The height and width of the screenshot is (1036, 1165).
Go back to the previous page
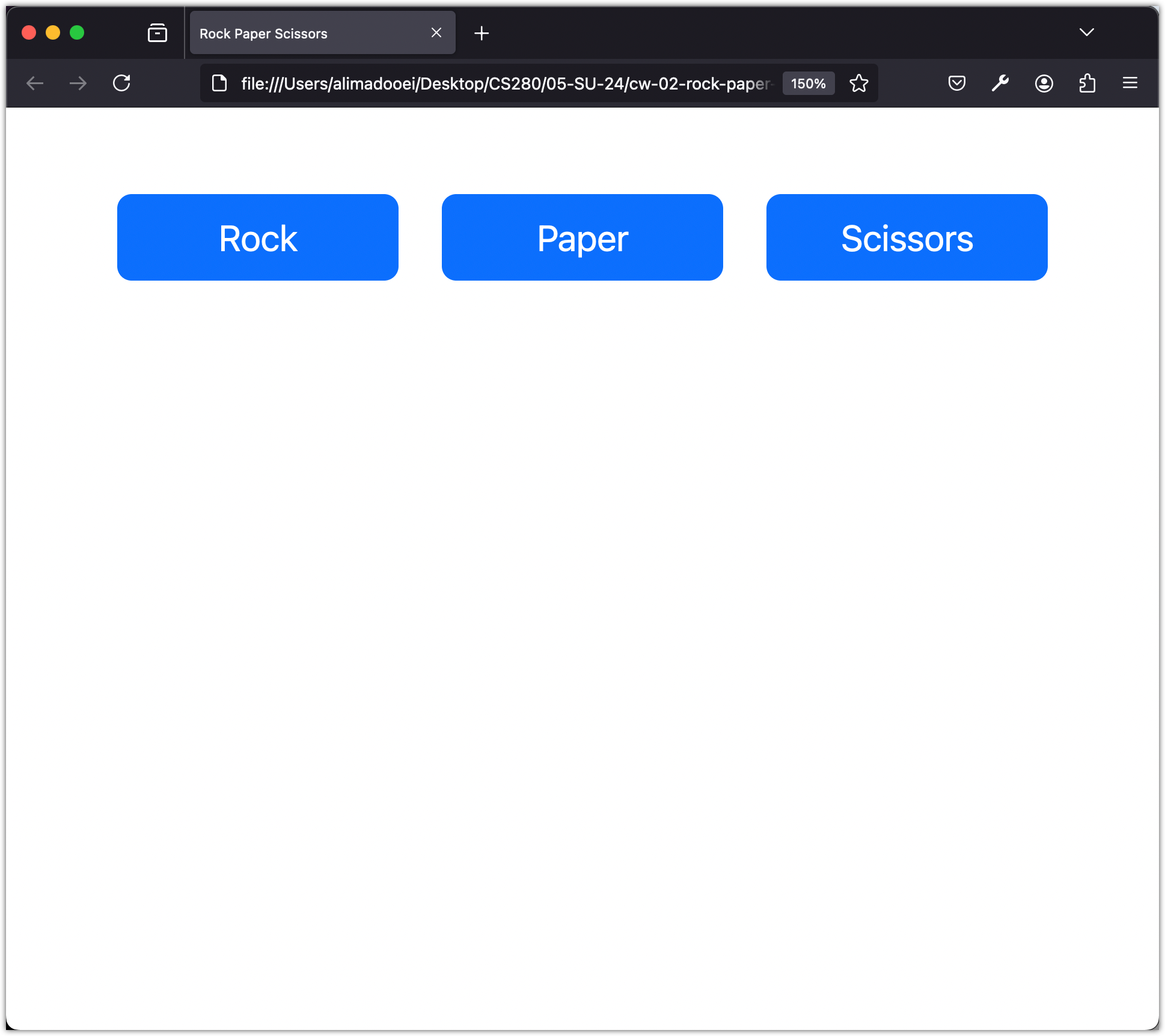35,83
